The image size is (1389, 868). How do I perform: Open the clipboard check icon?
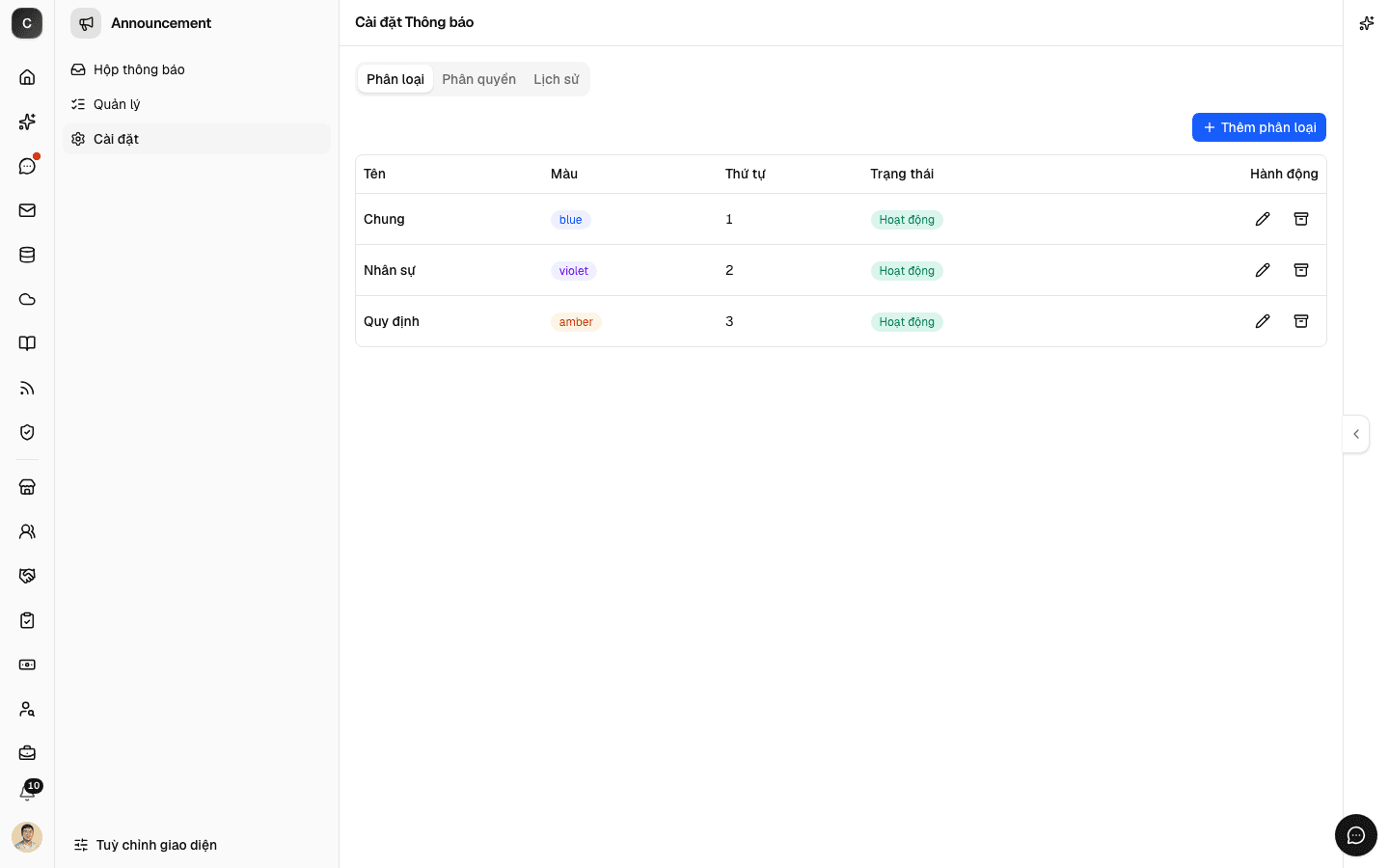(27, 620)
